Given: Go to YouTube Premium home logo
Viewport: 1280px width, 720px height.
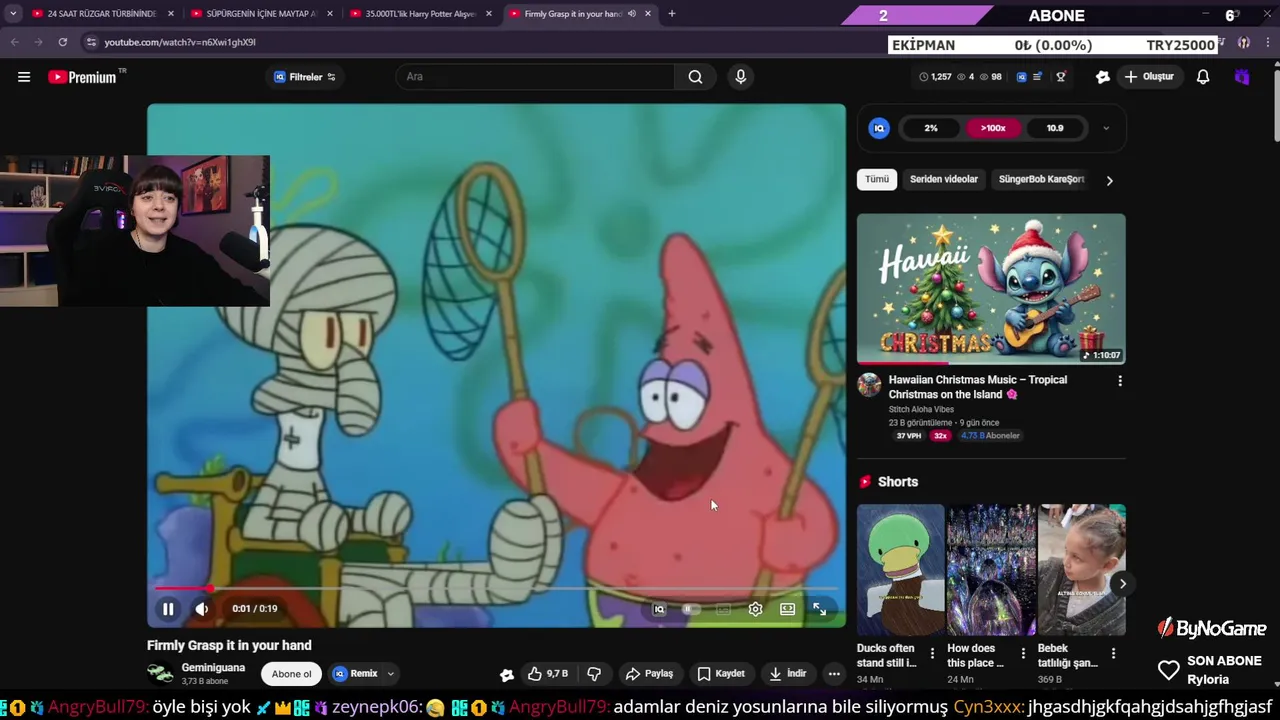Looking at the screenshot, I should click(x=83, y=77).
